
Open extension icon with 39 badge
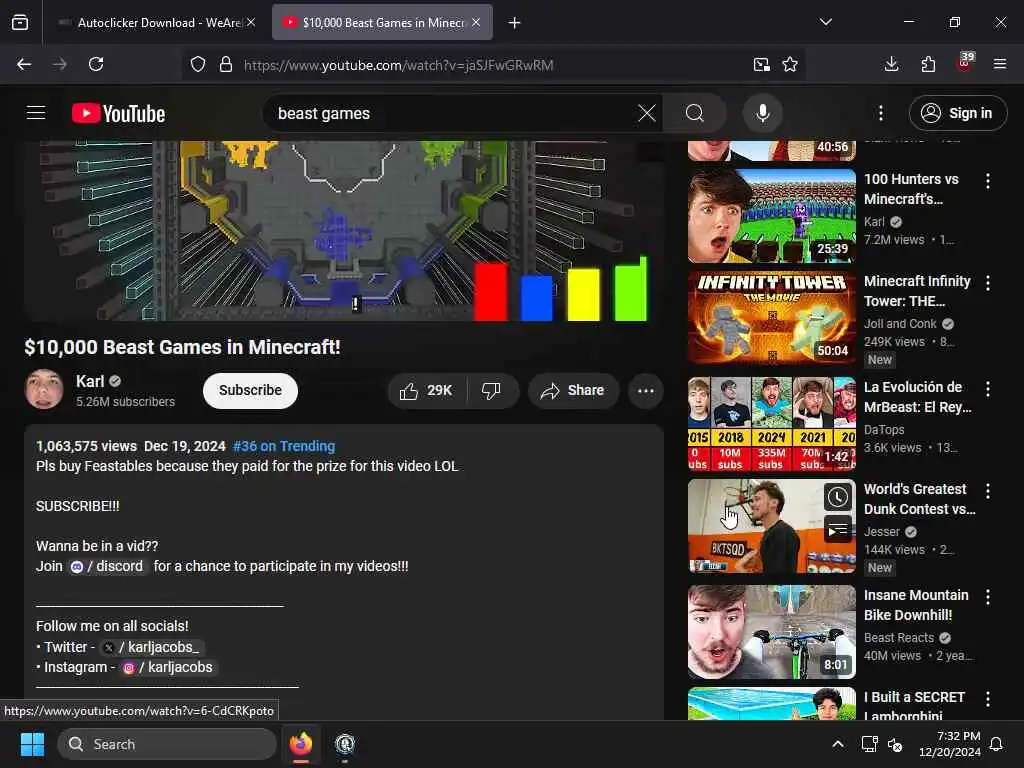[965, 63]
